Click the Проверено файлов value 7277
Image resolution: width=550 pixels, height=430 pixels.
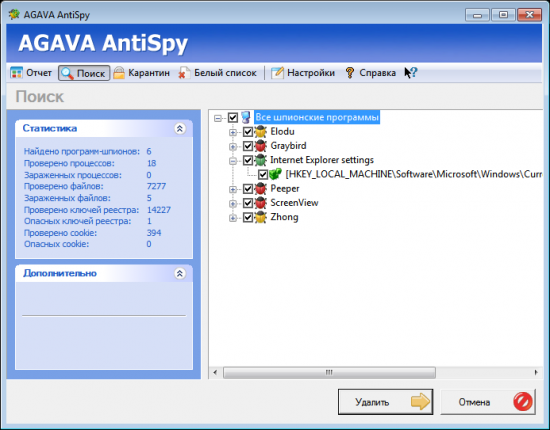[x=156, y=186]
